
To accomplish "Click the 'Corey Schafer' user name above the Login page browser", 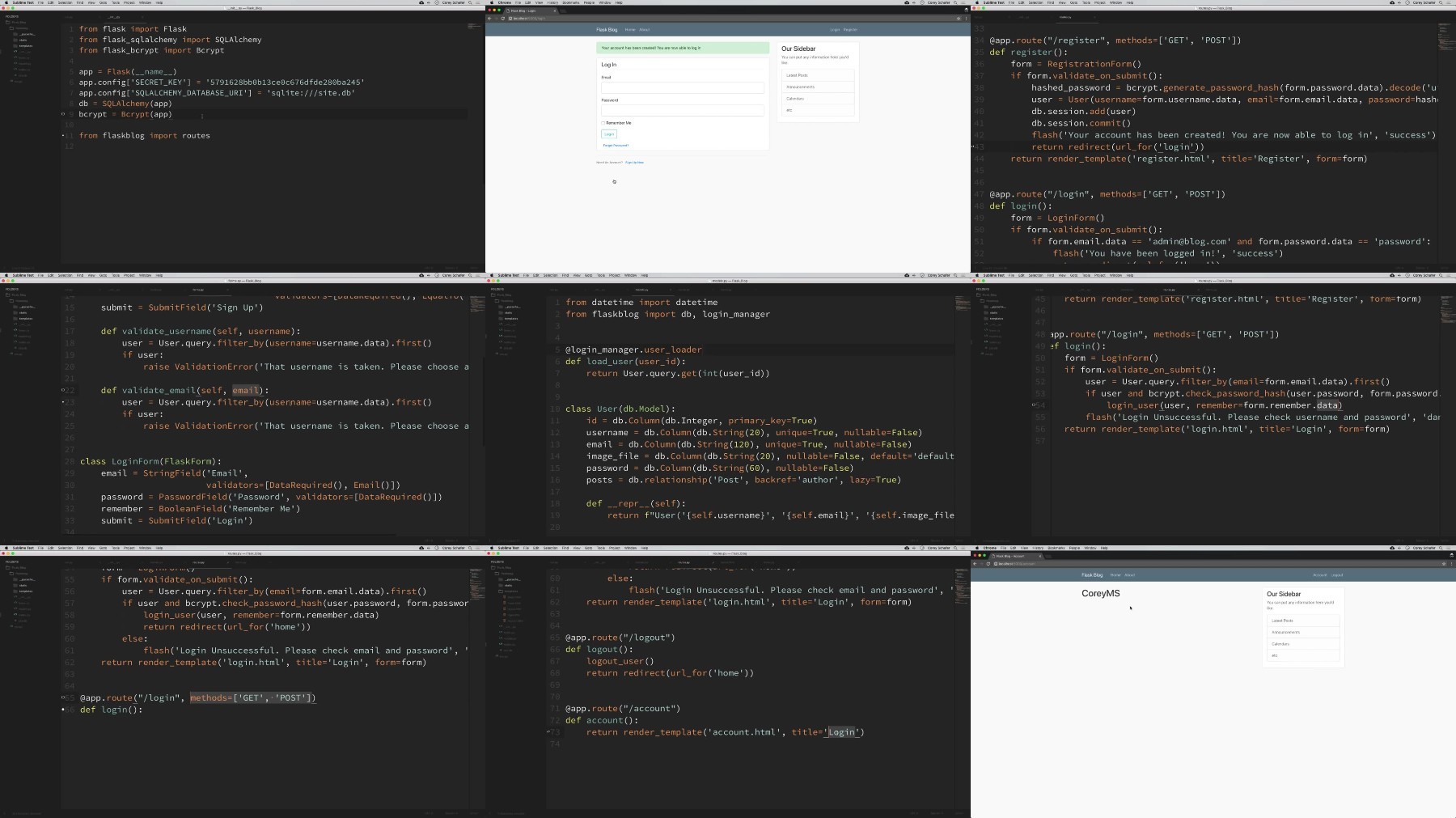I will pos(938,2).
